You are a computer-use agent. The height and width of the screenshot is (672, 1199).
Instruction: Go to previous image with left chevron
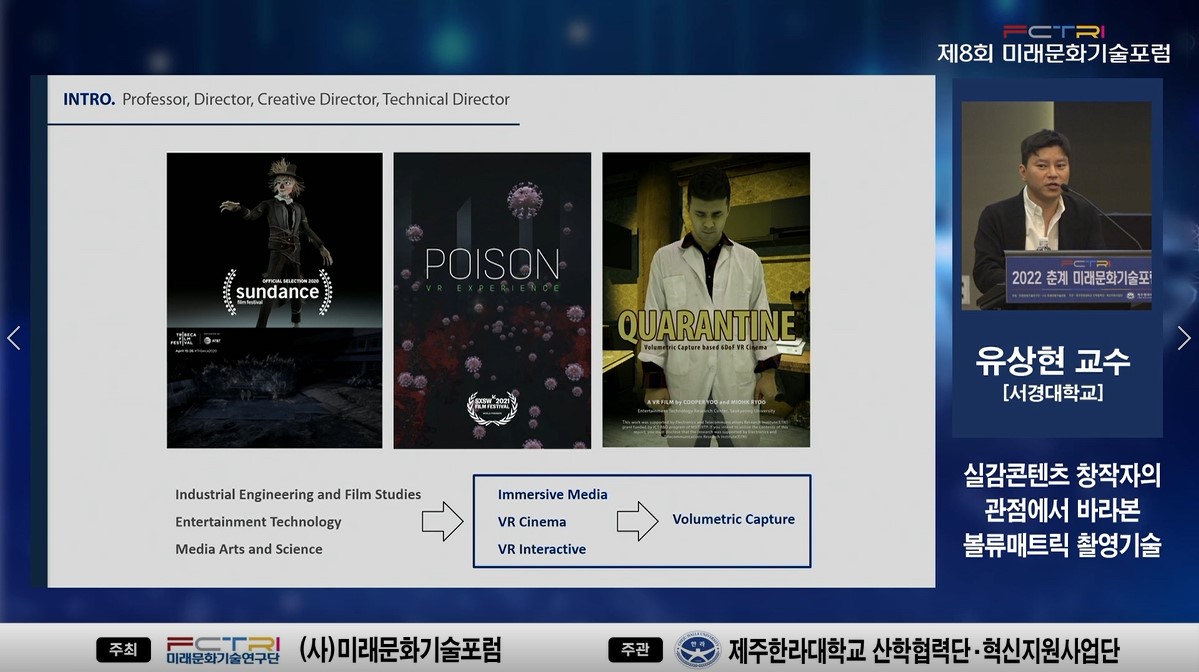(14, 338)
